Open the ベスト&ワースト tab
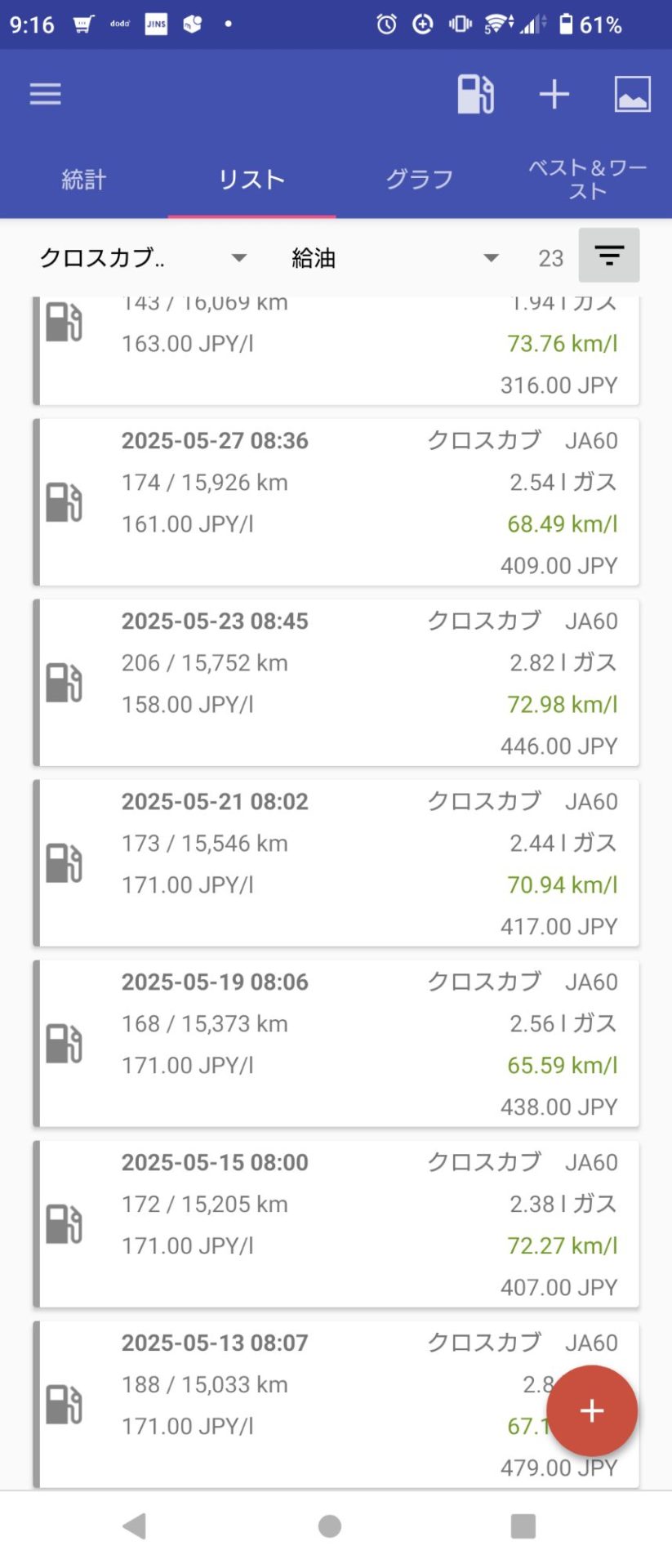Image resolution: width=672 pixels, height=1568 pixels. pyautogui.click(x=587, y=180)
